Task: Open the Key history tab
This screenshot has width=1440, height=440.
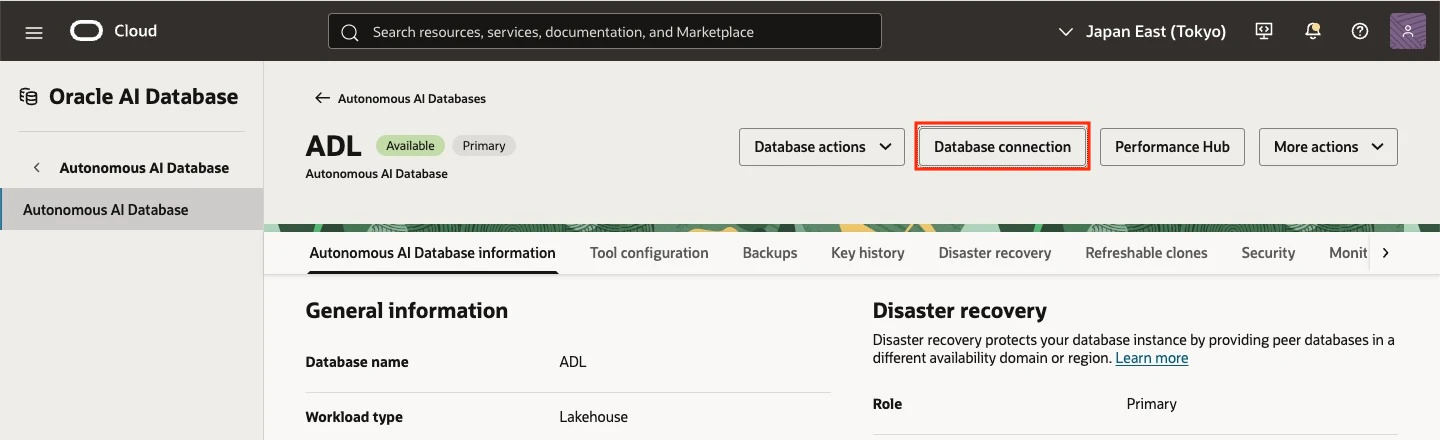Action: click(868, 253)
